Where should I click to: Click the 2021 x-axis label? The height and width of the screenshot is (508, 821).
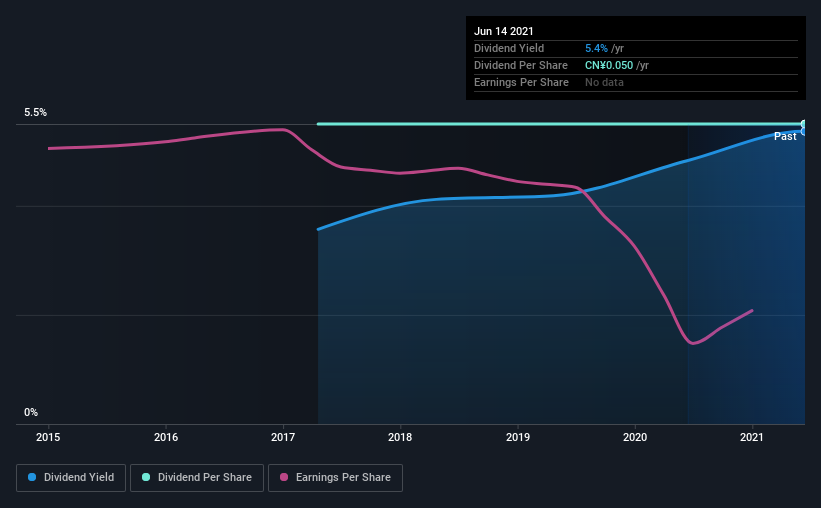(x=752, y=437)
